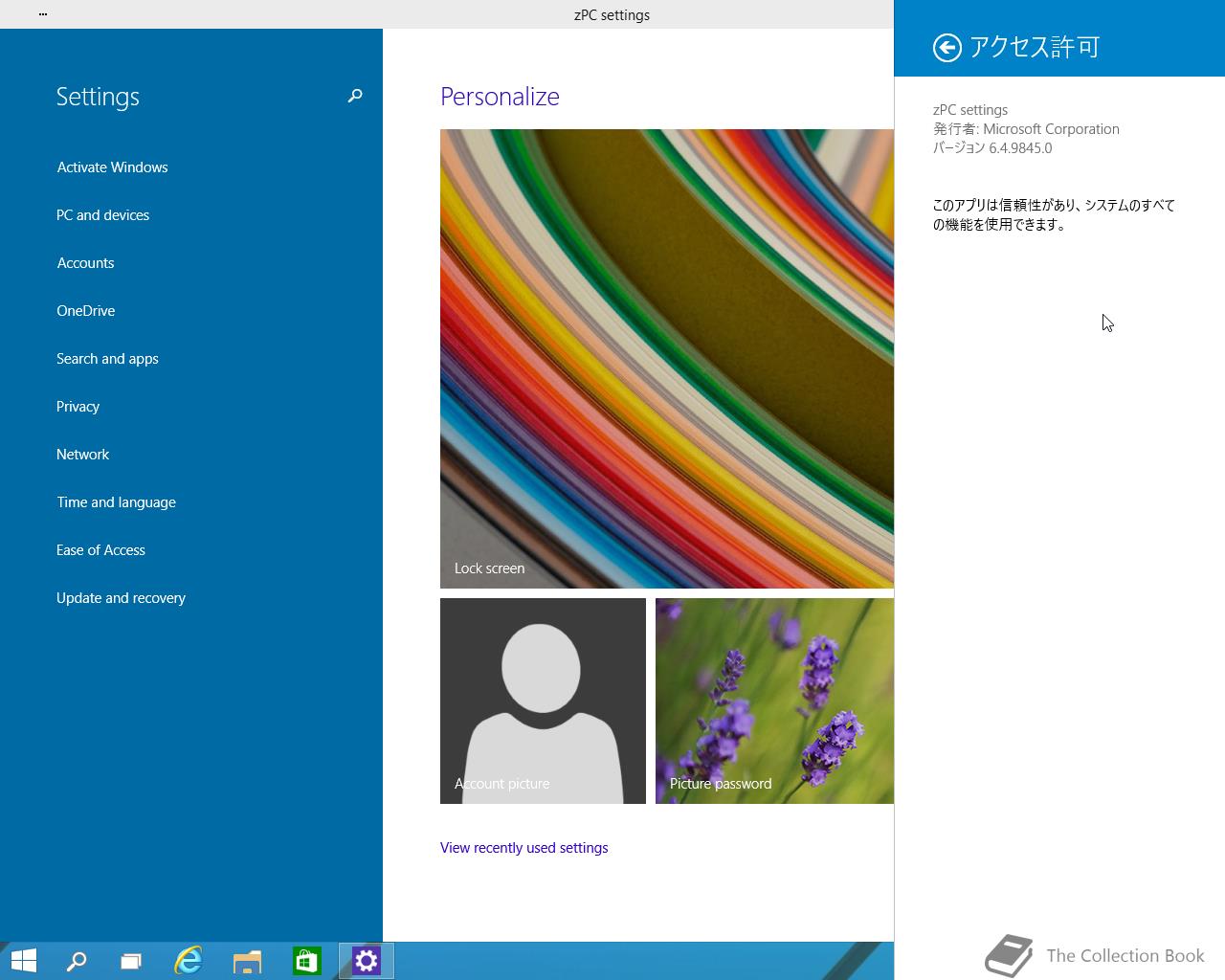
Task: Open the ellipsis menu in the title bar
Action: [x=43, y=14]
